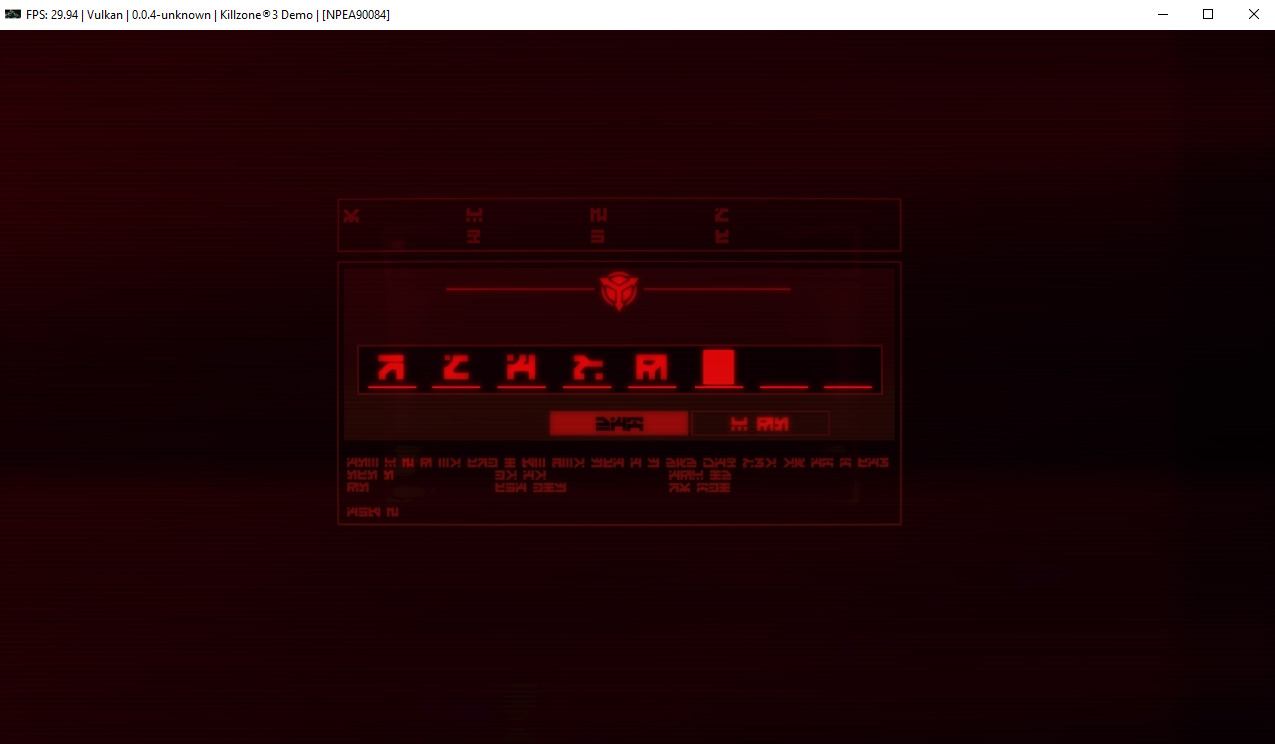Click the highlighted red button under the code slots
Image resolution: width=1275 pixels, height=744 pixels.
(x=619, y=424)
